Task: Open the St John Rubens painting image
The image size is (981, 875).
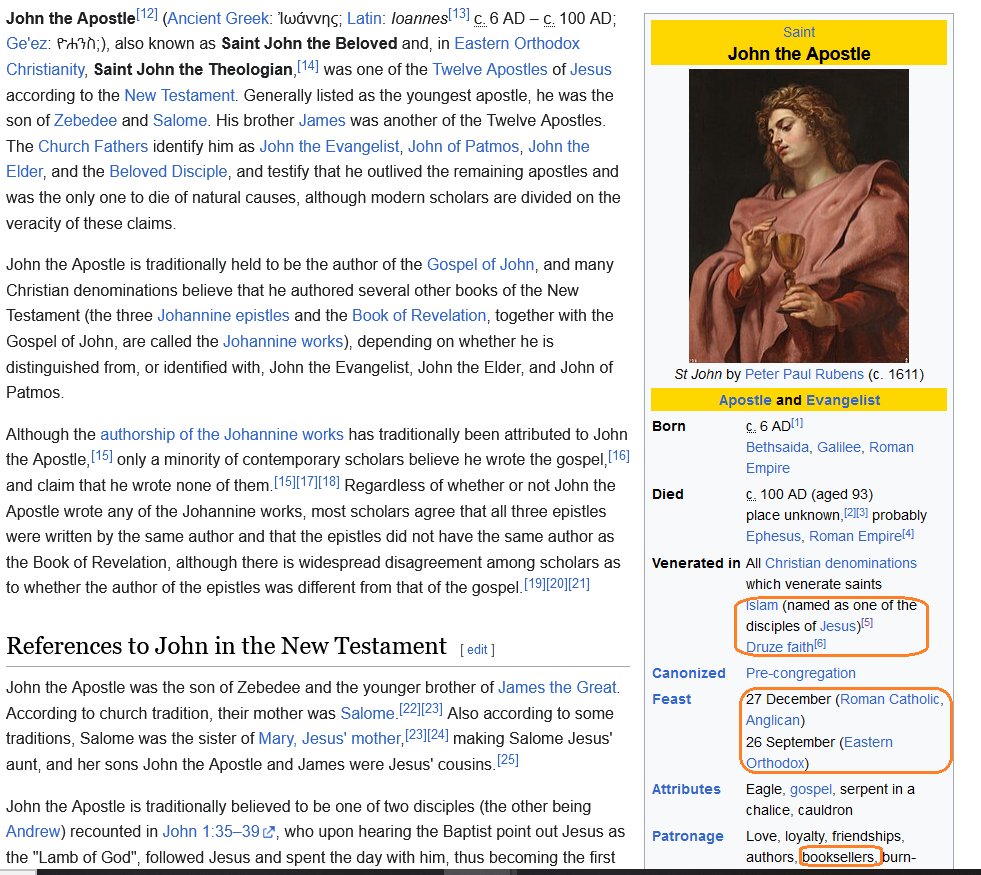Action: click(x=799, y=216)
